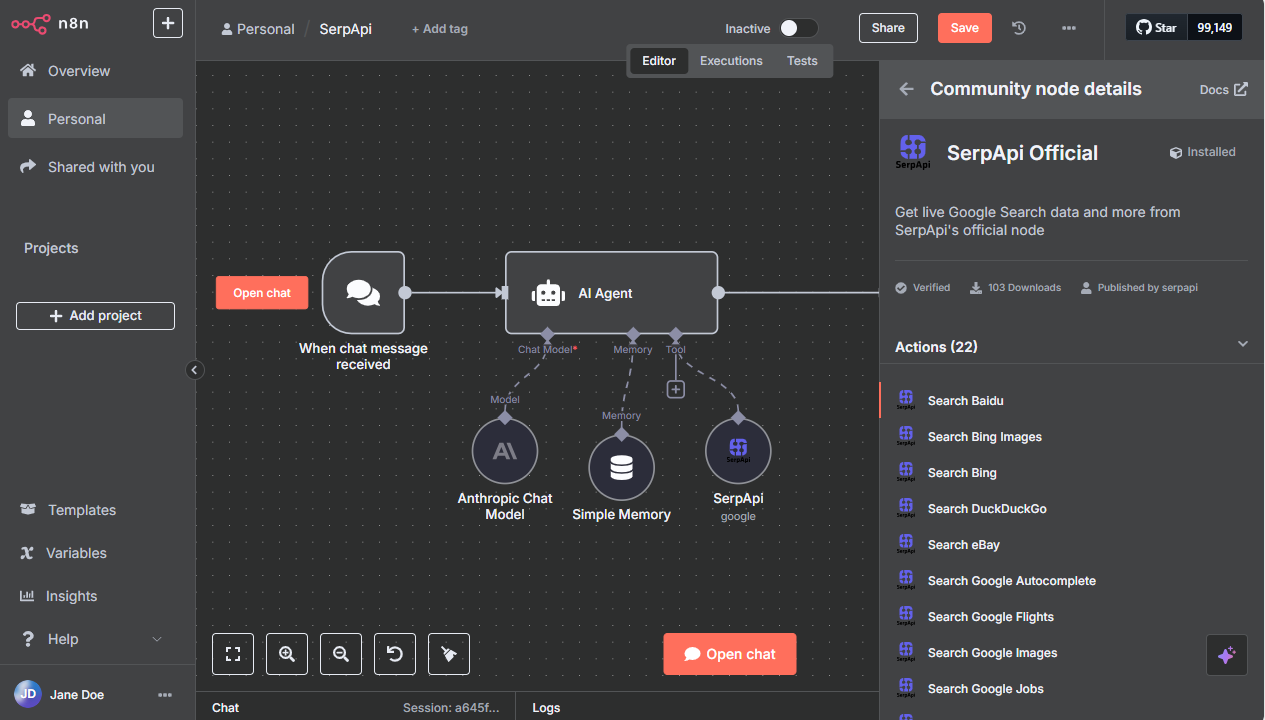Screen dimensions: 1265x720
Task: Toggle the workflow Inactive switch
Action: (799, 29)
